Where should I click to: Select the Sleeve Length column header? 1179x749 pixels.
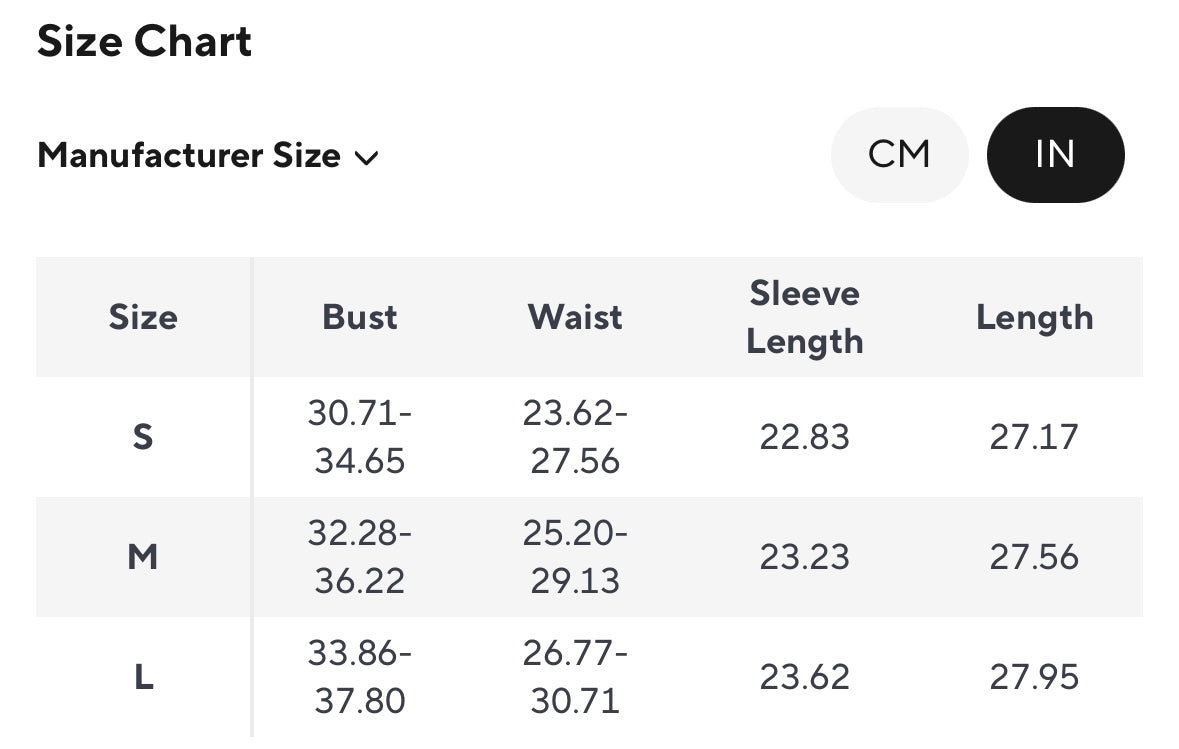coord(804,317)
